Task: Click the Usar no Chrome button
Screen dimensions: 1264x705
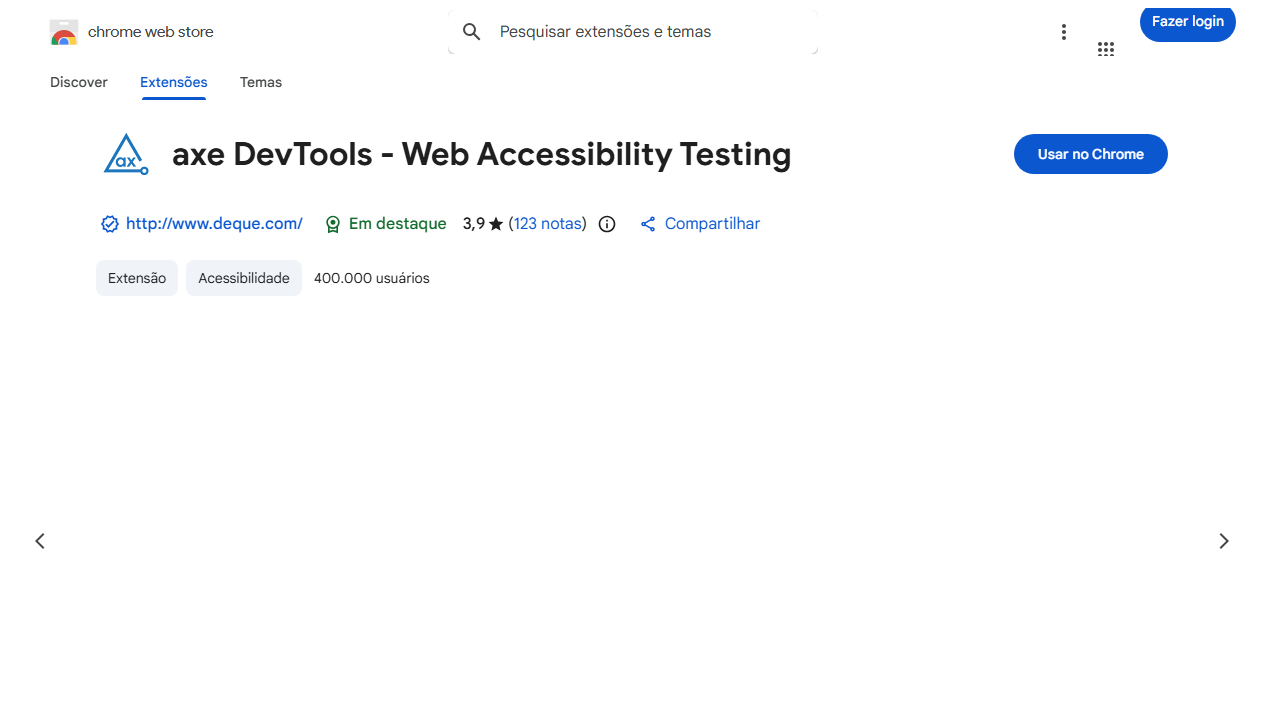Action: [1090, 154]
